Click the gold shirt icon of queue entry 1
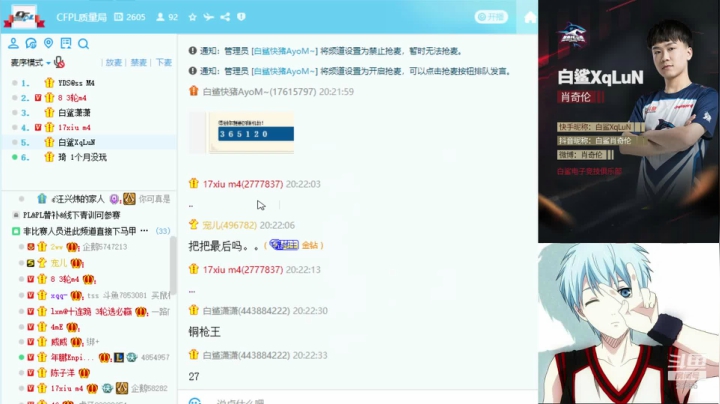This screenshot has height=404, width=720. (x=49, y=83)
